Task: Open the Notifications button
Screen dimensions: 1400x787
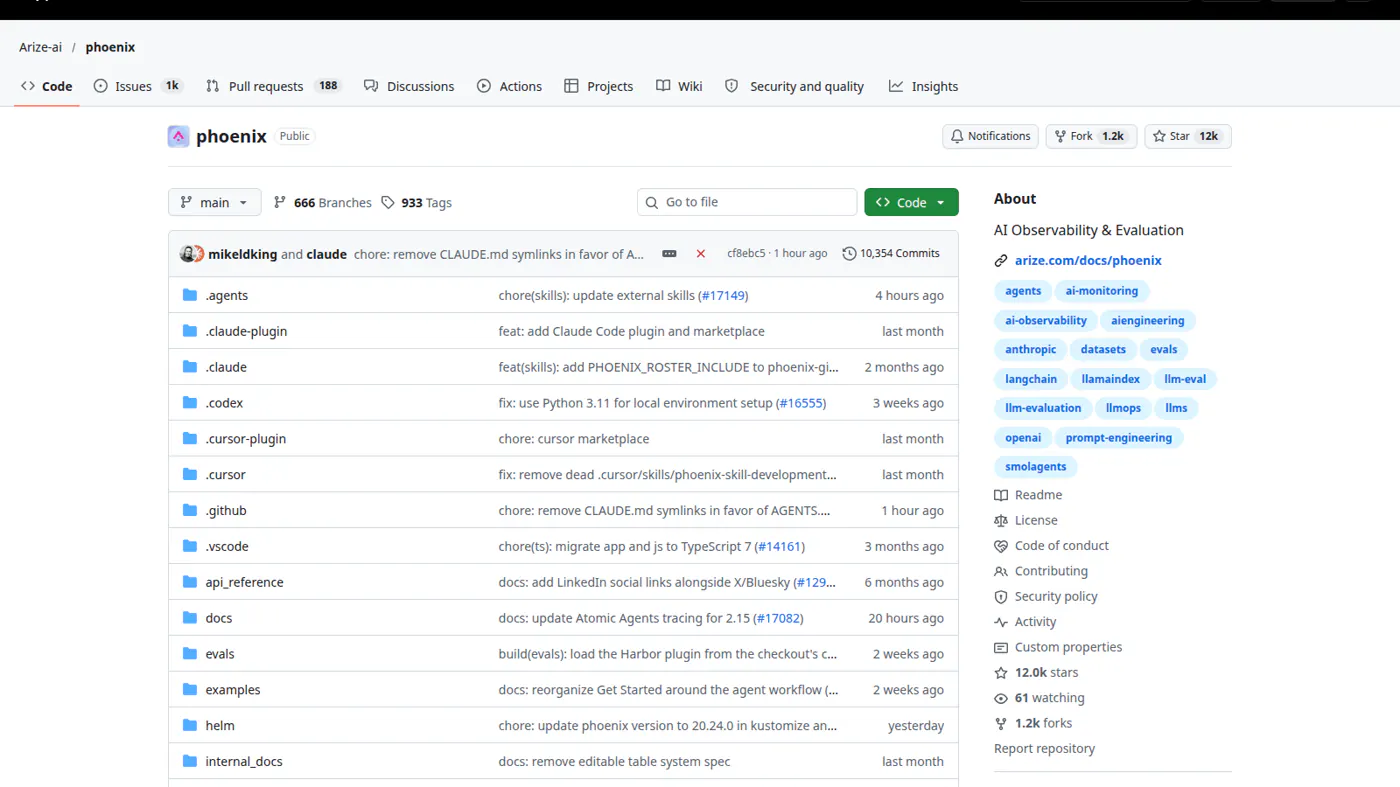Action: tap(990, 136)
